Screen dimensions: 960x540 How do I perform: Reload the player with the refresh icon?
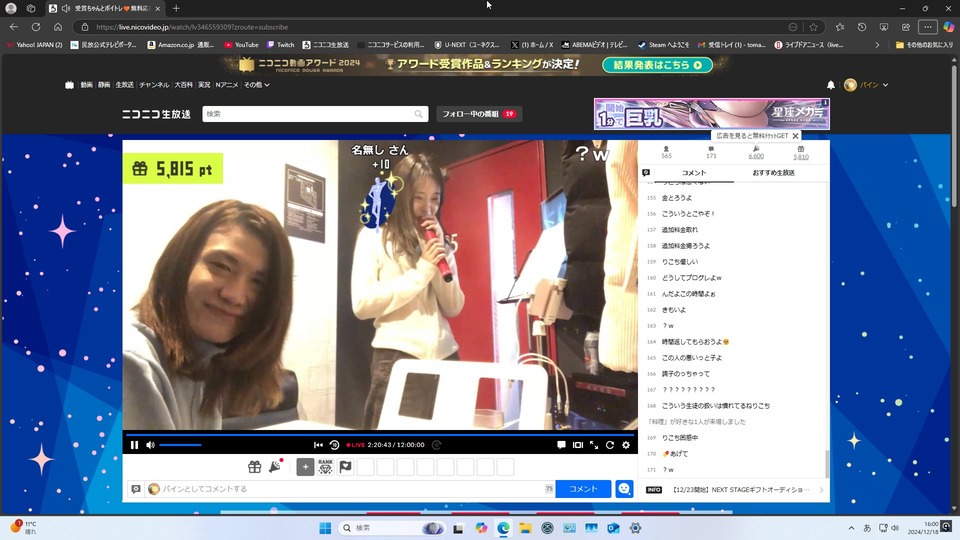click(610, 445)
